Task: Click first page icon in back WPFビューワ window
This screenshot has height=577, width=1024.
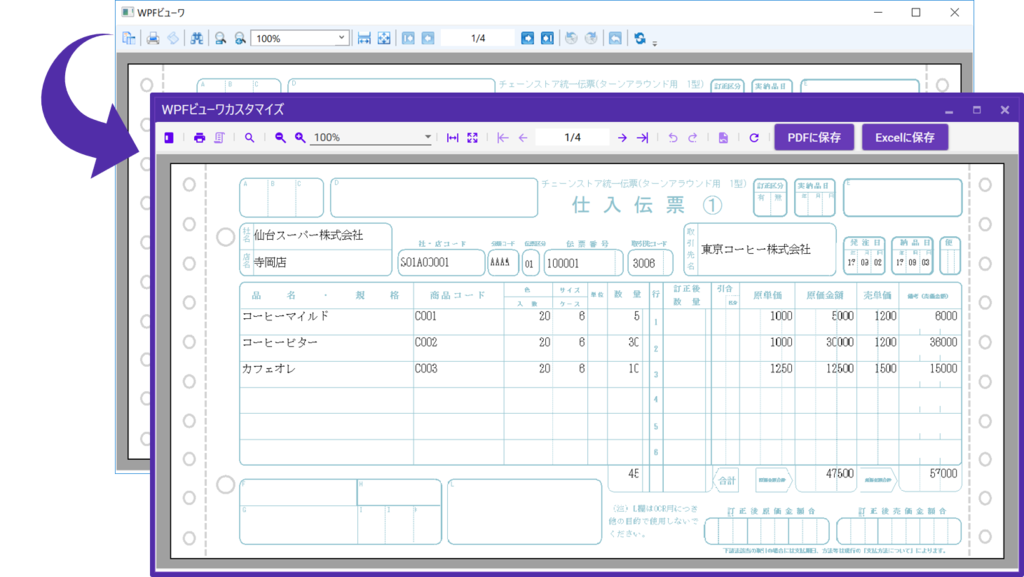Action: [x=408, y=39]
